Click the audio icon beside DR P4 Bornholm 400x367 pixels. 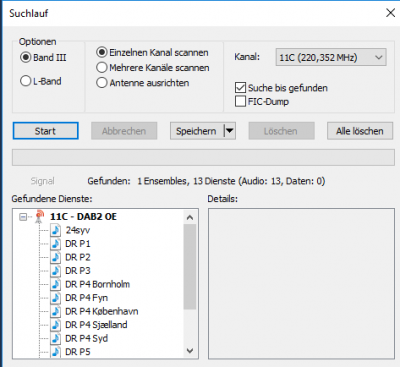coord(56,284)
